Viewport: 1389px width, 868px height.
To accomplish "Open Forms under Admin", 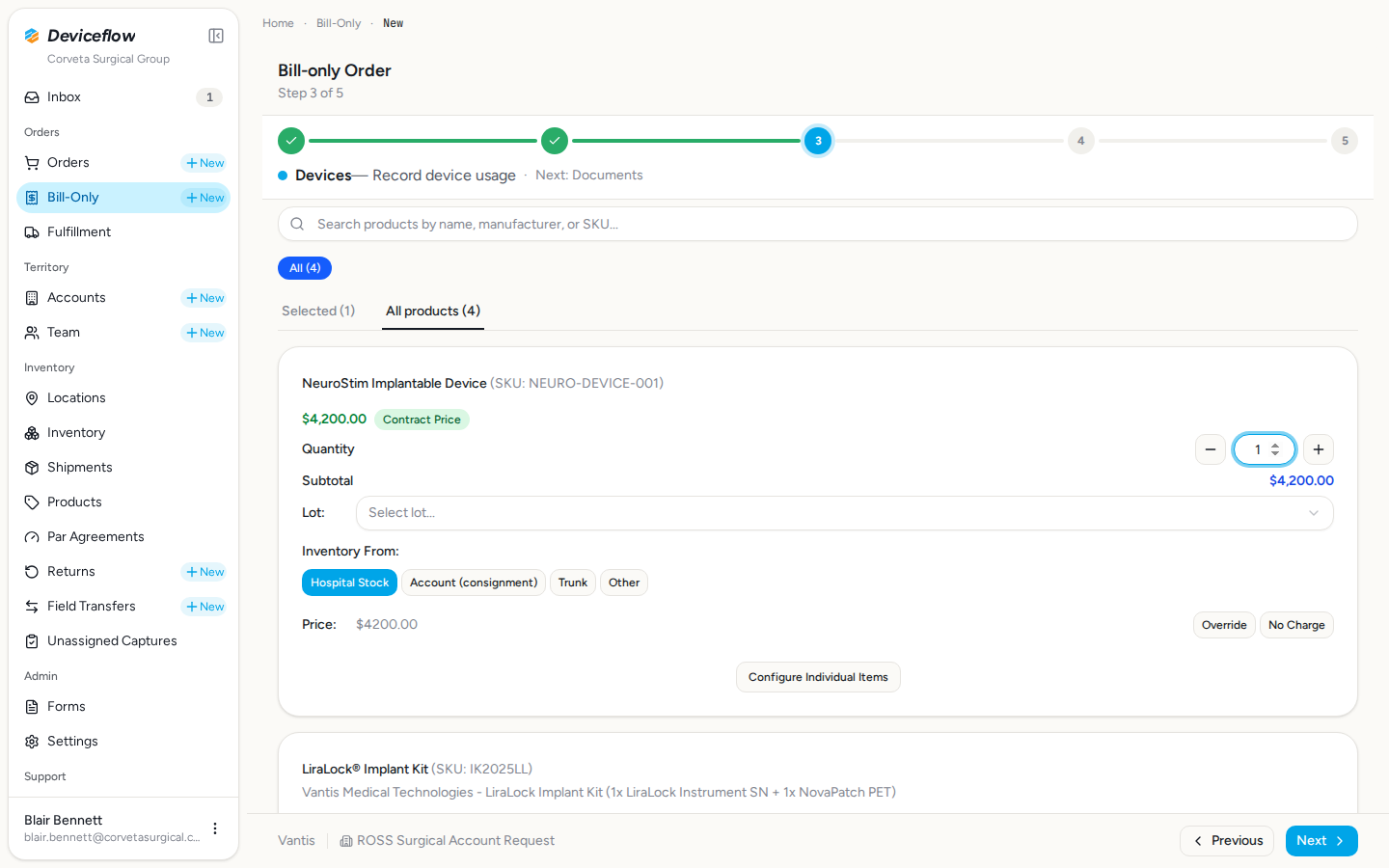I will (x=123, y=707).
